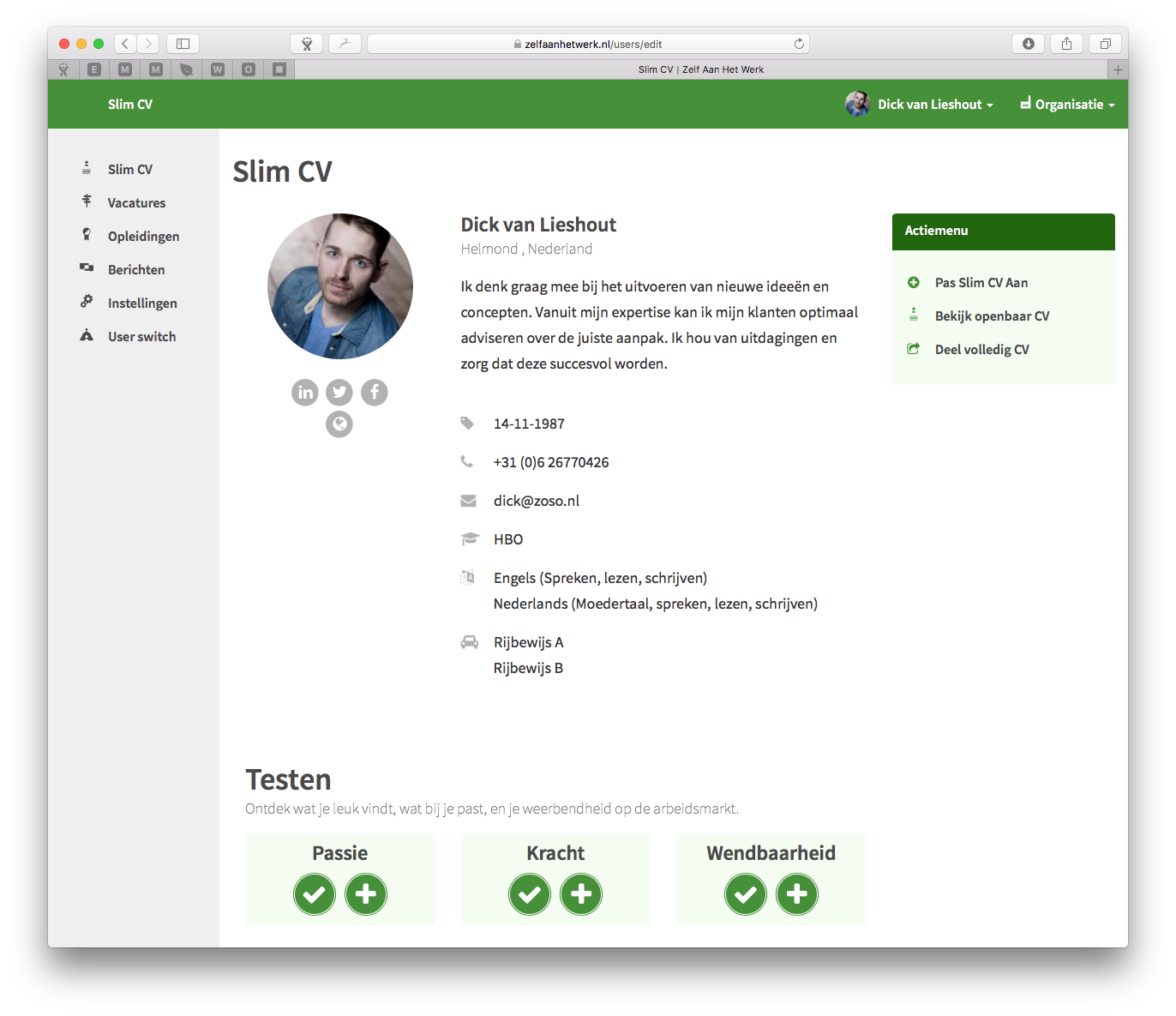Show the Safari sidebar

[x=183, y=44]
